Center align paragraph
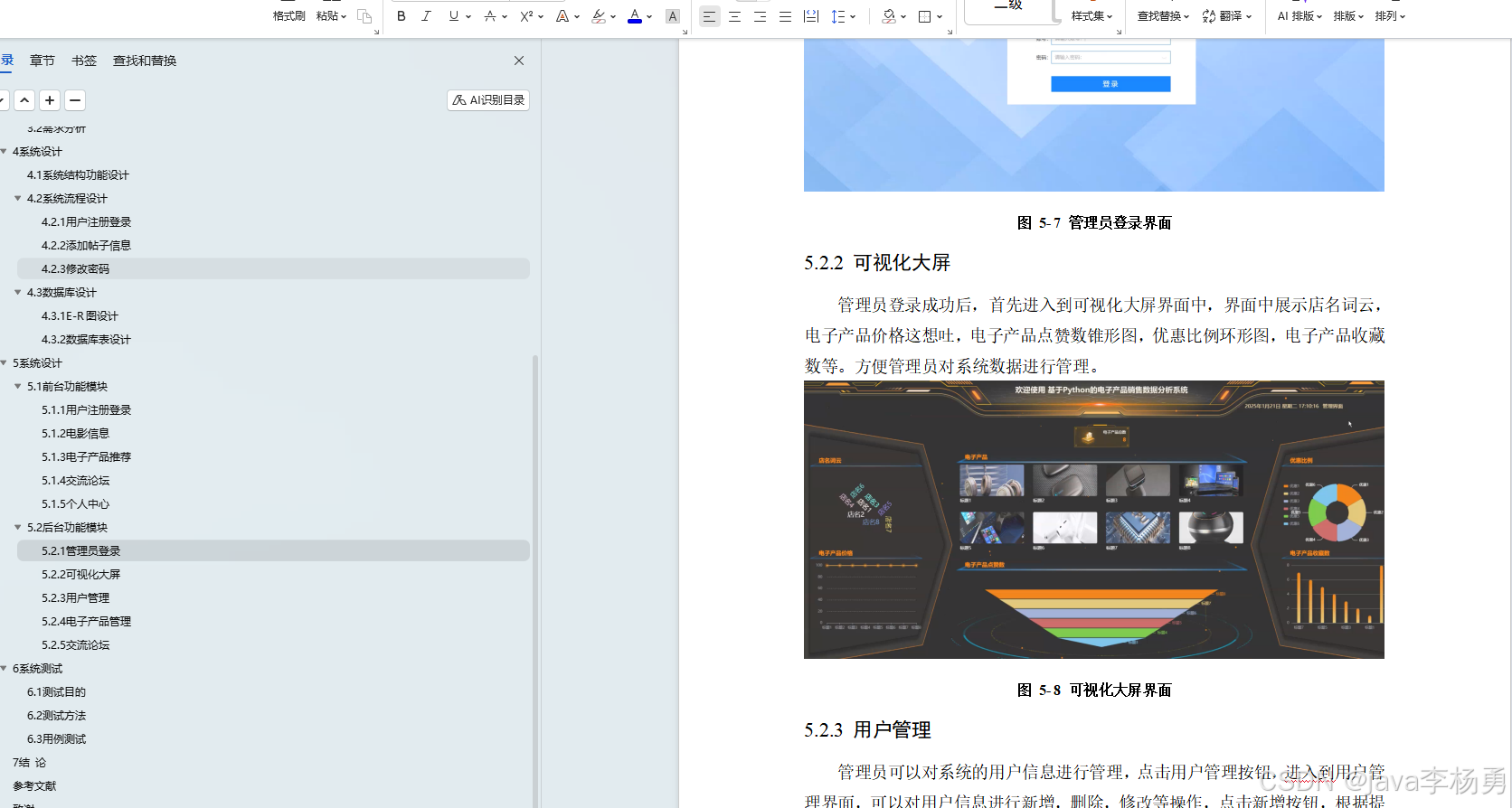Image resolution: width=1512 pixels, height=808 pixels. 735,16
